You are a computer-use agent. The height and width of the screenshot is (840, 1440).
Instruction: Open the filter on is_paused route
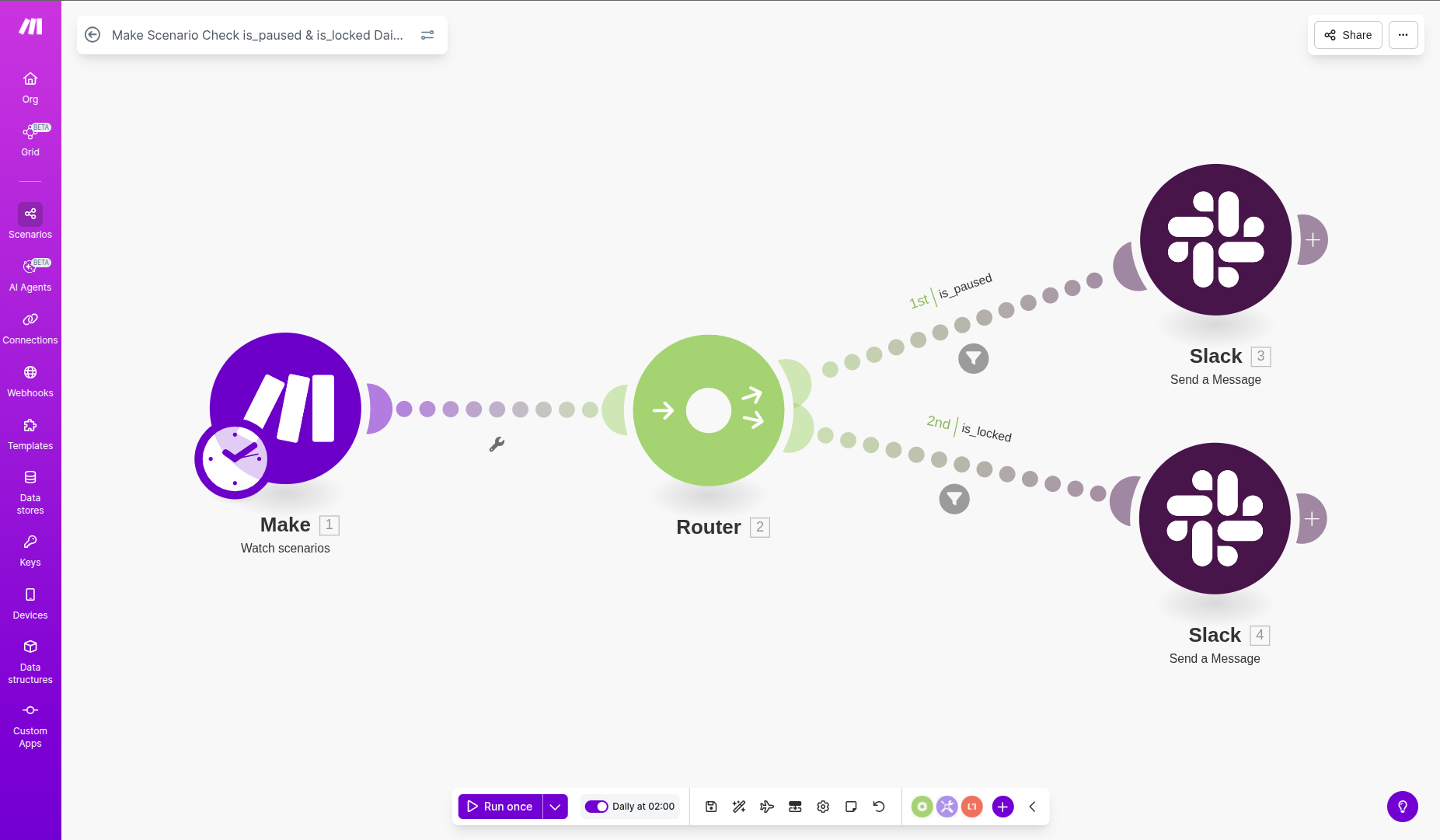[973, 358]
